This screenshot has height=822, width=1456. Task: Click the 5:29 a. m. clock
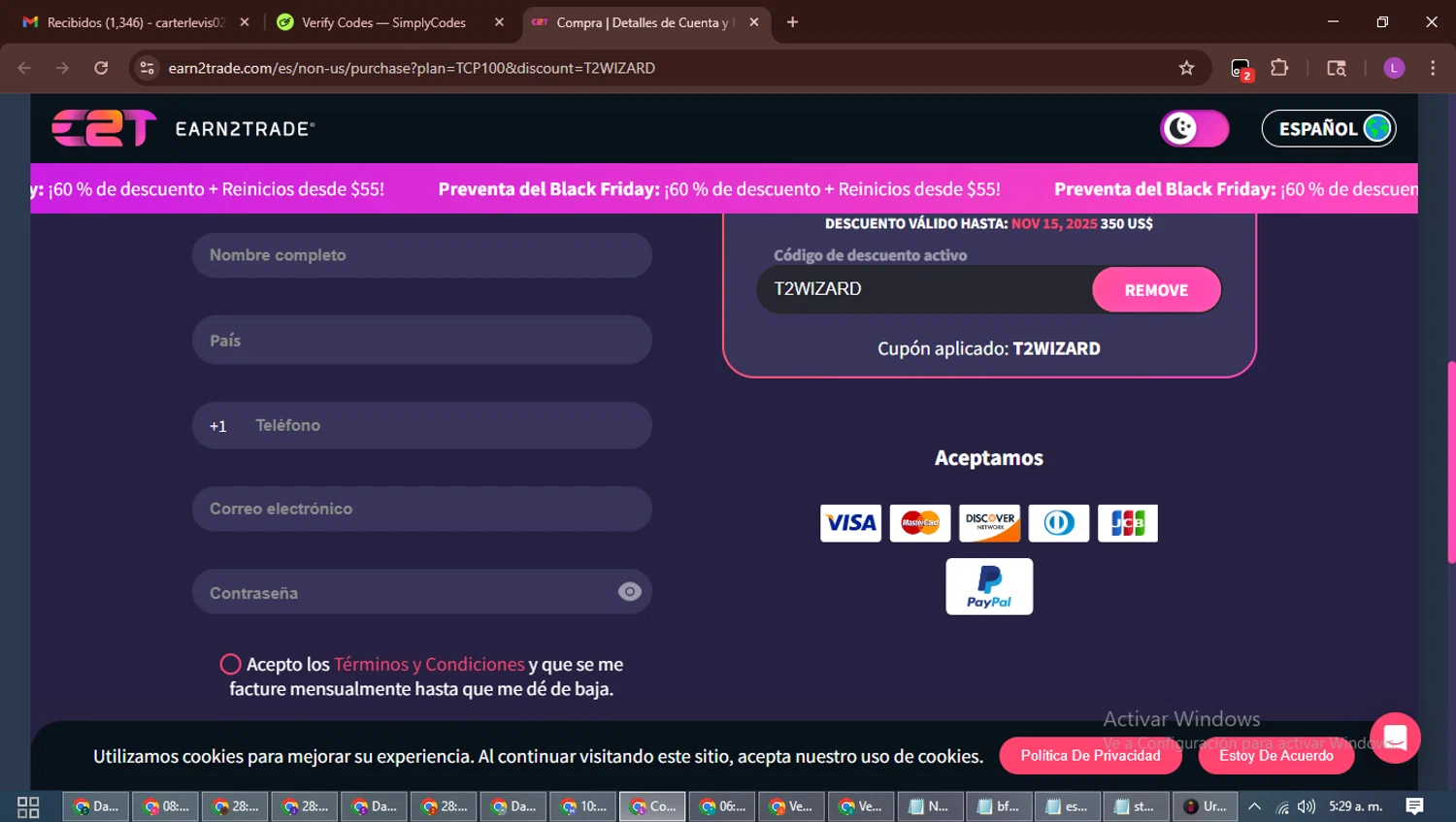coord(1355,806)
